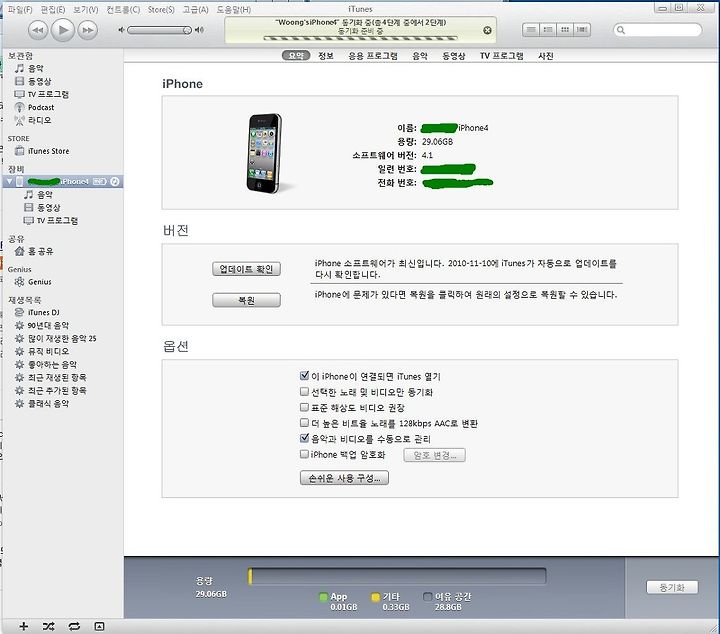Open the 고급(A) menu

tap(196, 10)
